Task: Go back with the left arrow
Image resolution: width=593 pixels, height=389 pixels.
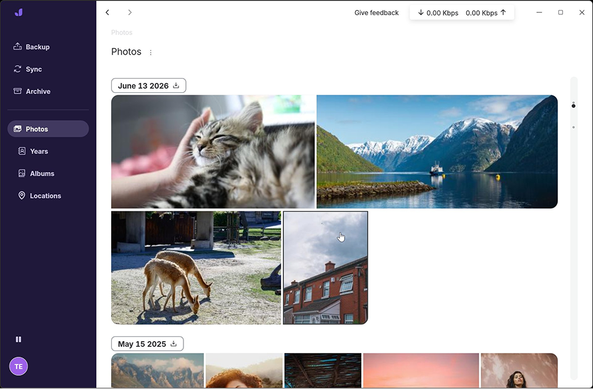Action: pyautogui.click(x=107, y=12)
